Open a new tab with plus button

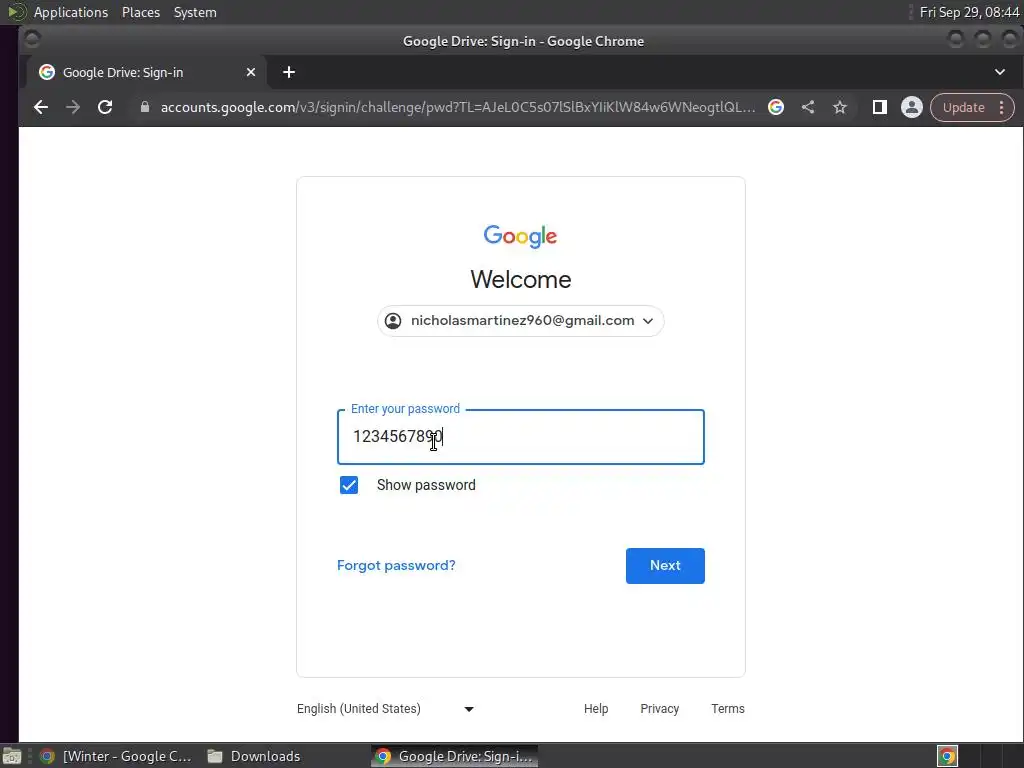point(289,72)
